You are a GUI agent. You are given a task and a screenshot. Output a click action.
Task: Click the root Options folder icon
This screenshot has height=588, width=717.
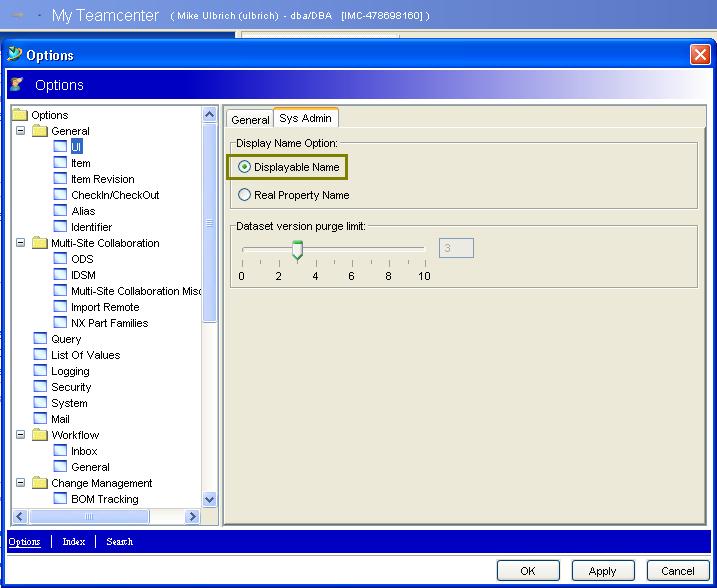20,114
